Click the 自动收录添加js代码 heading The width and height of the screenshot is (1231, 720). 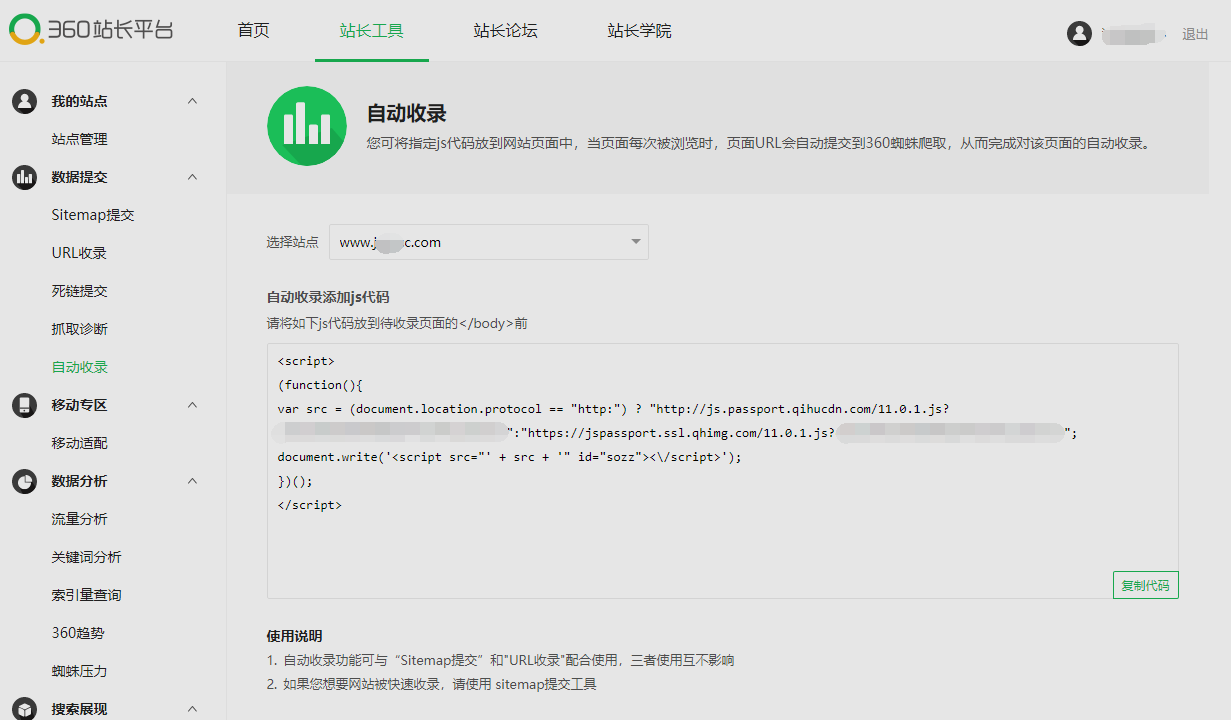click(x=328, y=297)
